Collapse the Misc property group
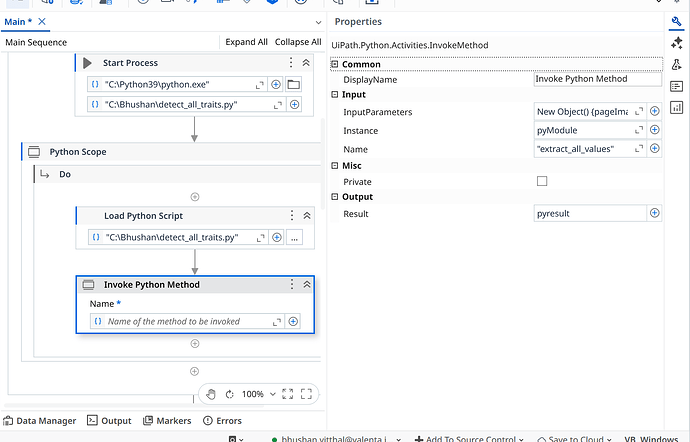 click(x=335, y=166)
